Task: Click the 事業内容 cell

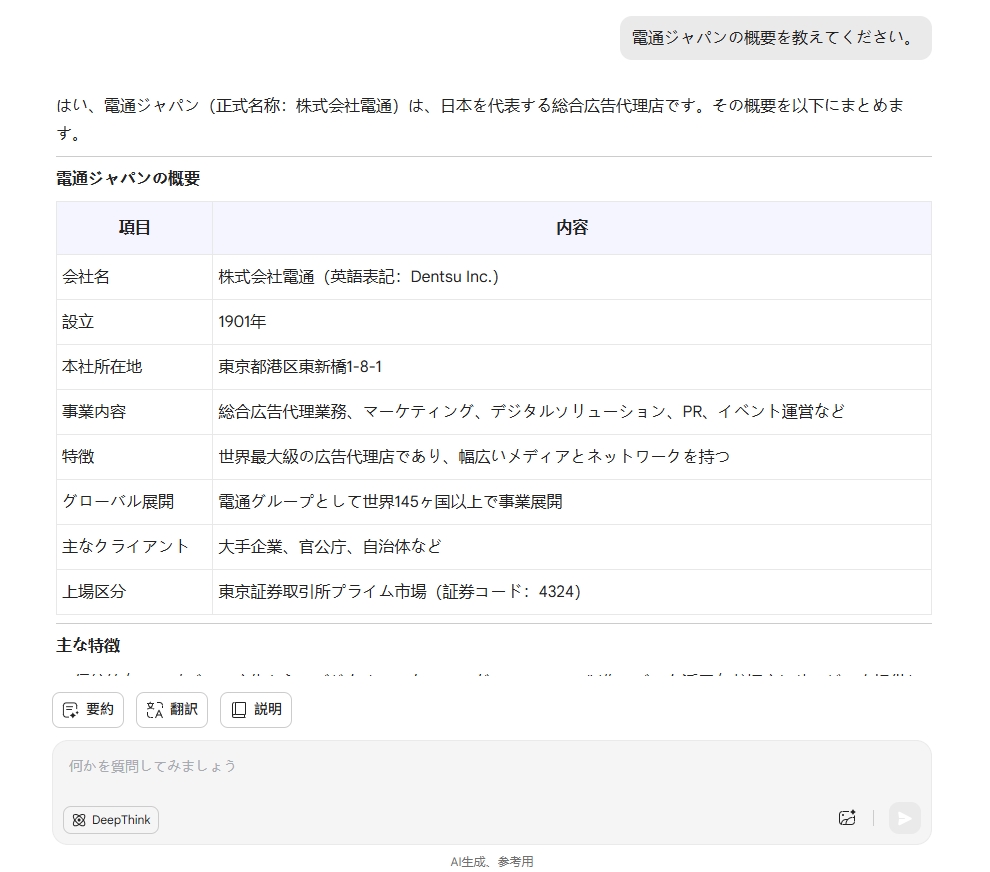Action: coord(134,412)
